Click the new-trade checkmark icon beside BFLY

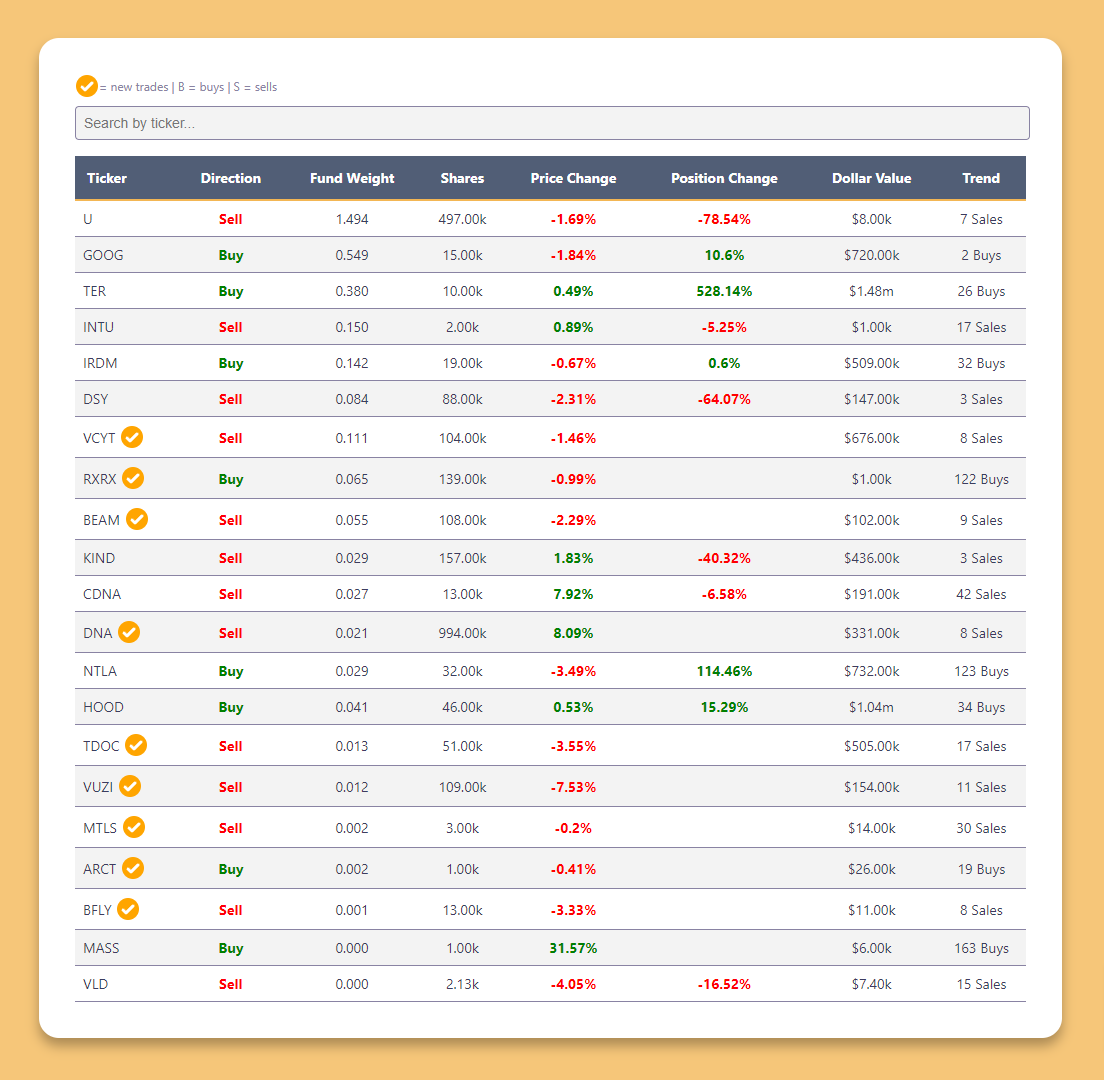click(x=128, y=909)
